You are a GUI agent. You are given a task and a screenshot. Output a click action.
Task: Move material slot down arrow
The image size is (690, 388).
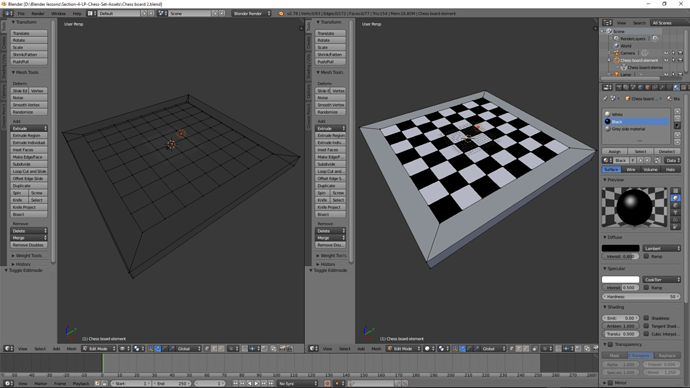[677, 142]
